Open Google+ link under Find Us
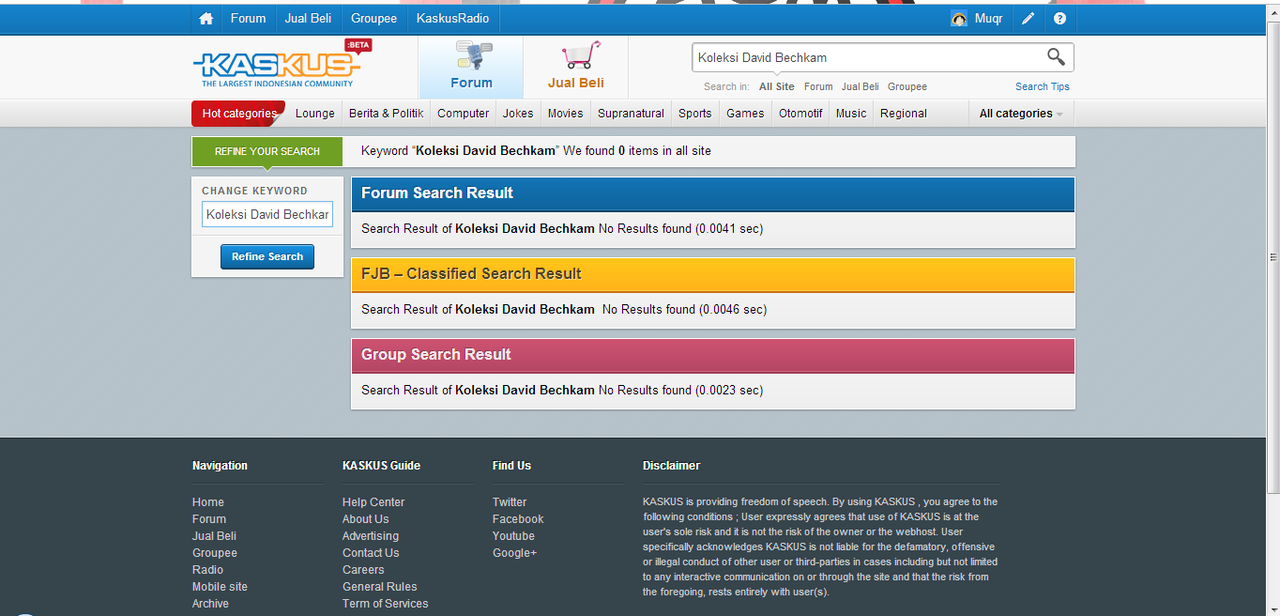The height and width of the screenshot is (616, 1280). [514, 553]
